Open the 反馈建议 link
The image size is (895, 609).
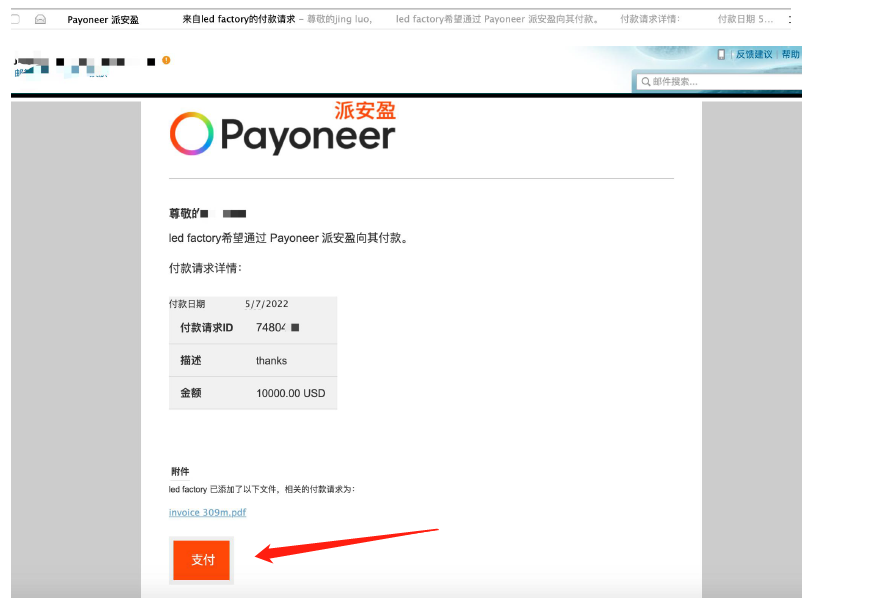click(x=753, y=54)
